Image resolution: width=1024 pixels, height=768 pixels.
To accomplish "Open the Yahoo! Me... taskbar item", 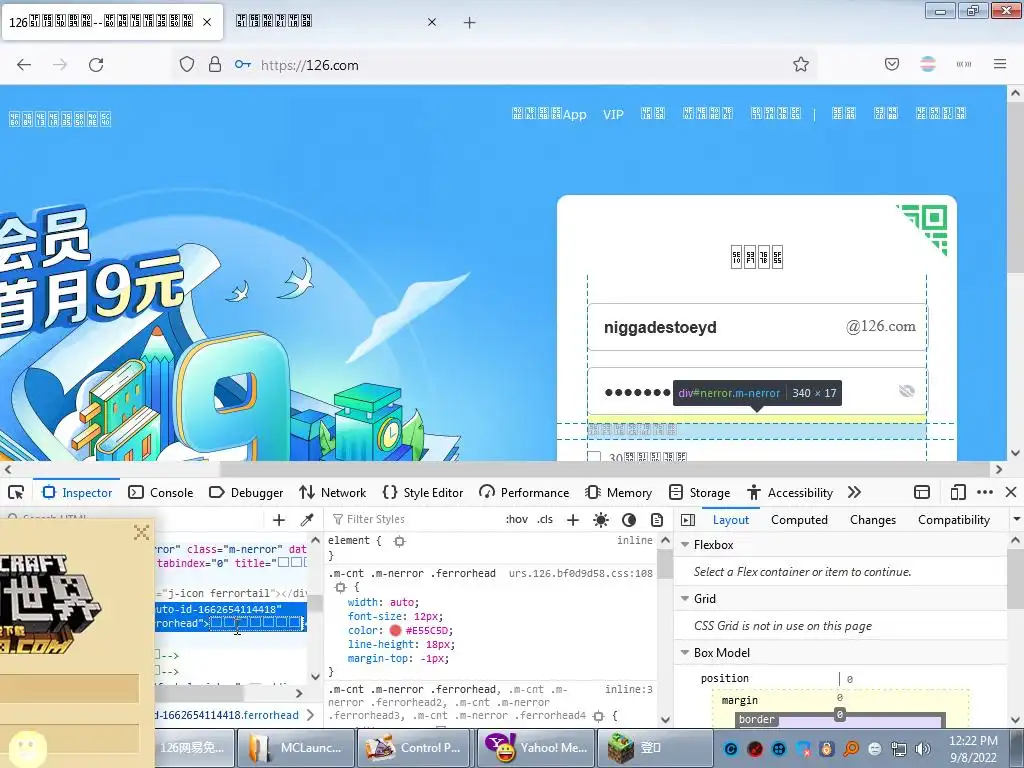I will coord(537,748).
